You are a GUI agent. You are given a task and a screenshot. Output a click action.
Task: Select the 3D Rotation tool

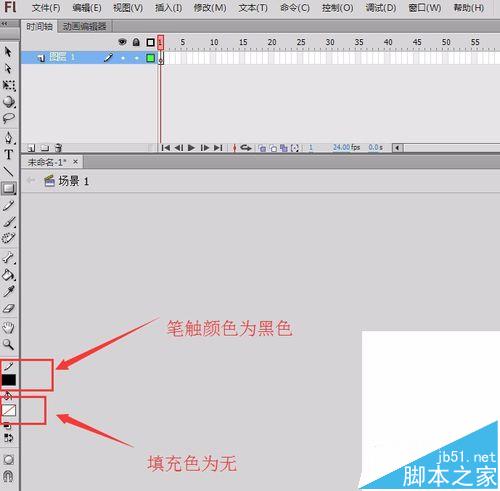point(9,101)
